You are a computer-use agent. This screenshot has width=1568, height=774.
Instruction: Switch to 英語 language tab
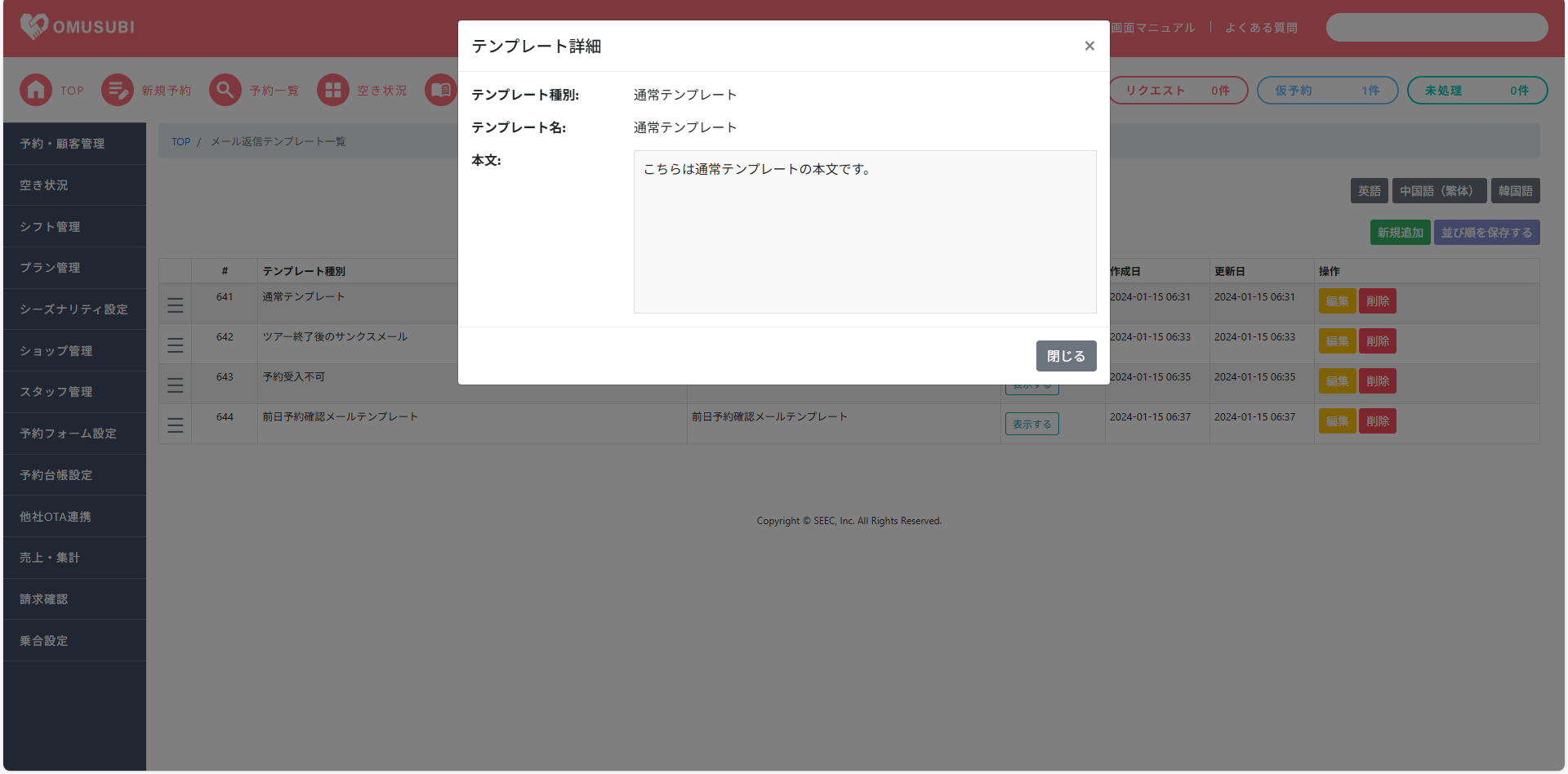[x=1369, y=191]
